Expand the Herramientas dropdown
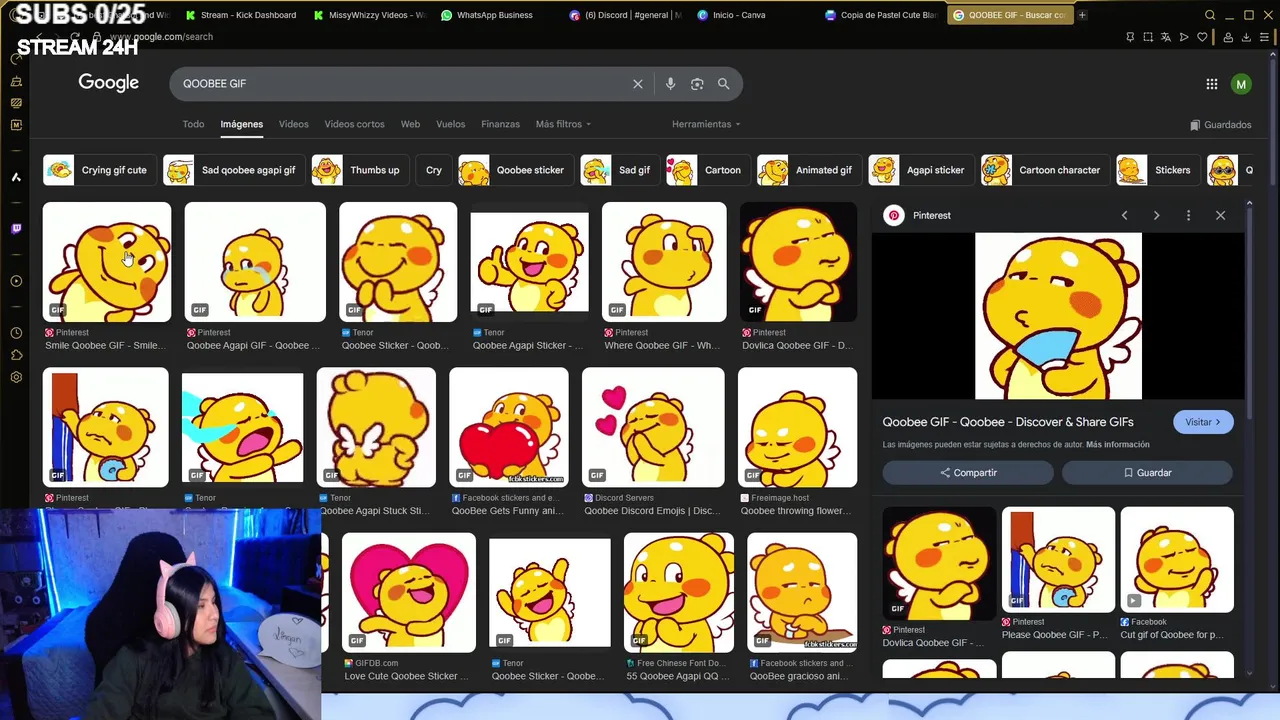This screenshot has width=1280, height=720. click(x=706, y=124)
